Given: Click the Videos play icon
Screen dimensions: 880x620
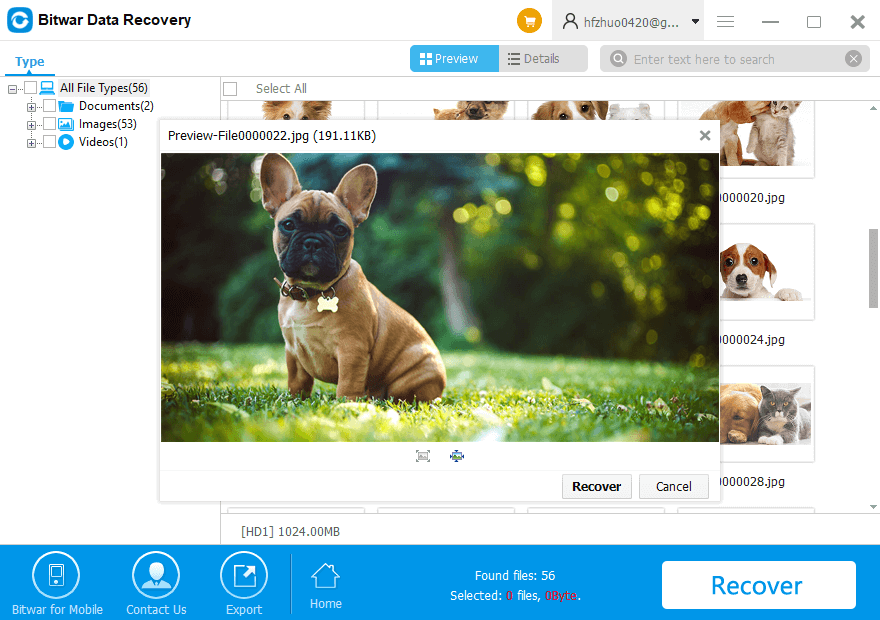Looking at the screenshot, I should pyautogui.click(x=66, y=142).
